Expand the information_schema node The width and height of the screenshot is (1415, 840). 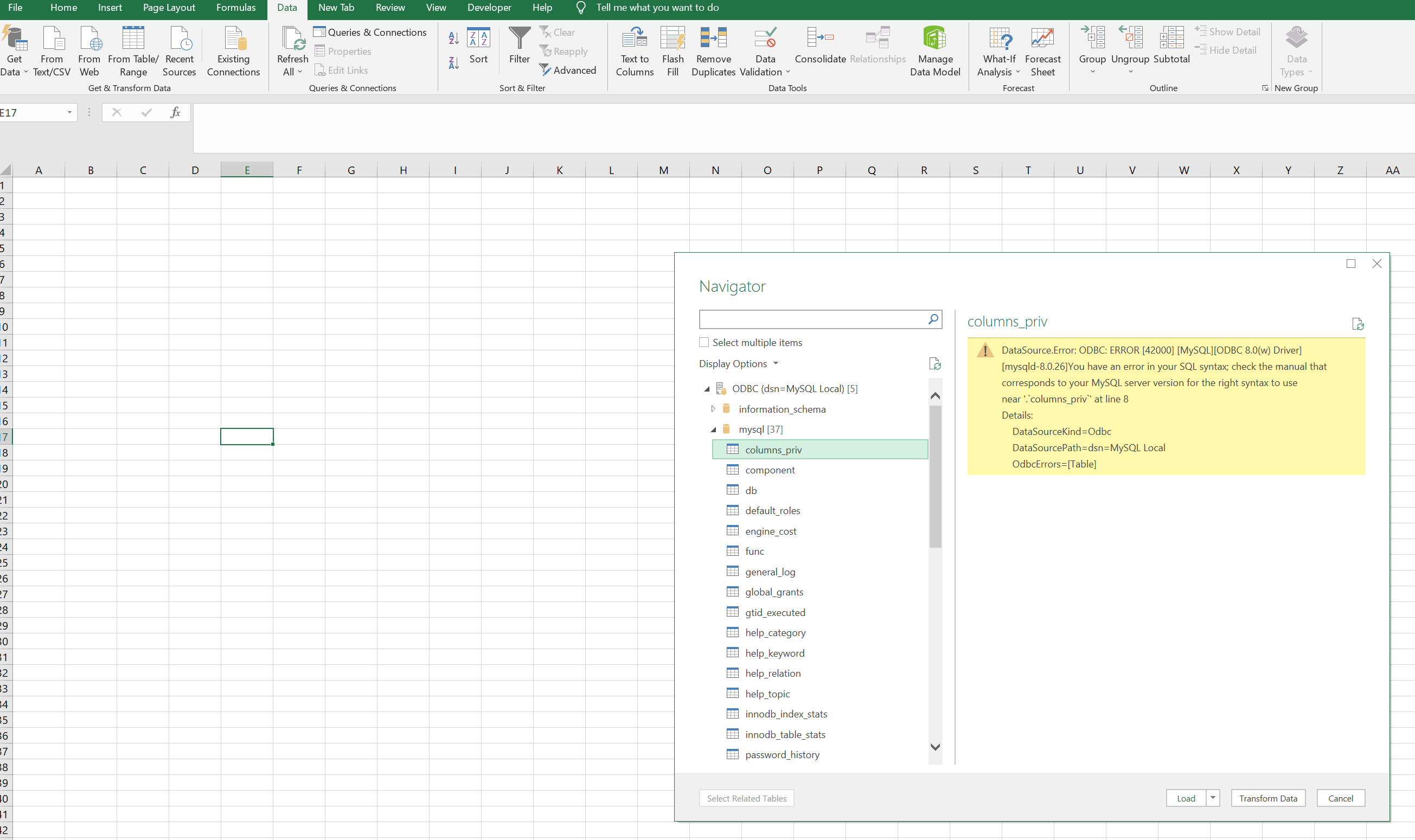(713, 409)
